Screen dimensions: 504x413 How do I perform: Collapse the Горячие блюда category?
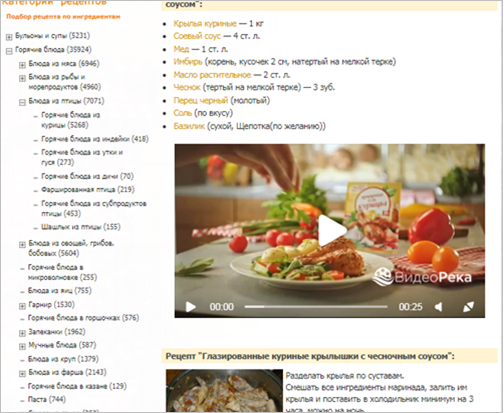tap(9, 51)
